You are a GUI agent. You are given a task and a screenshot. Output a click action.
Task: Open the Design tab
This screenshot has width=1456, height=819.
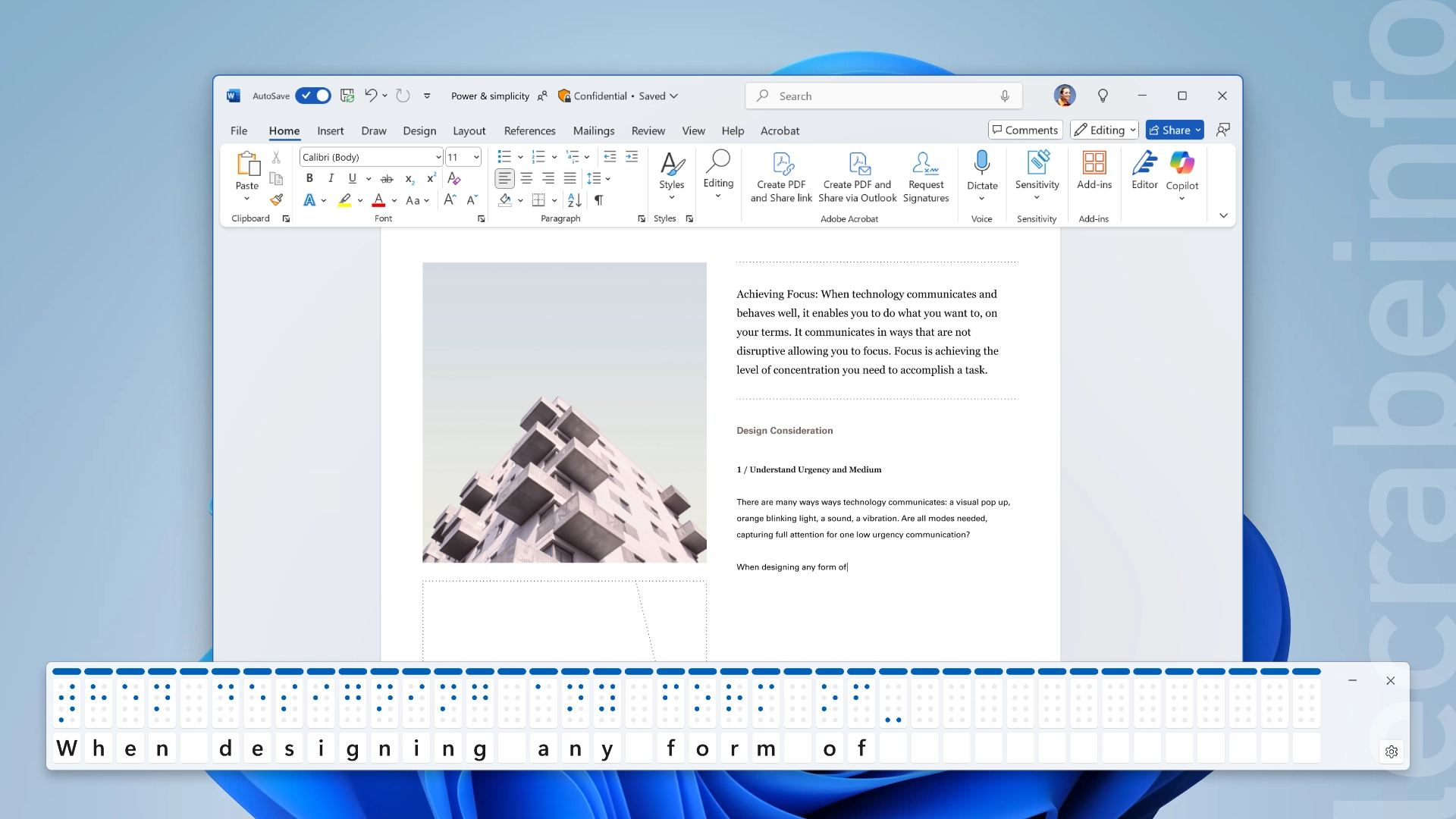tap(419, 130)
